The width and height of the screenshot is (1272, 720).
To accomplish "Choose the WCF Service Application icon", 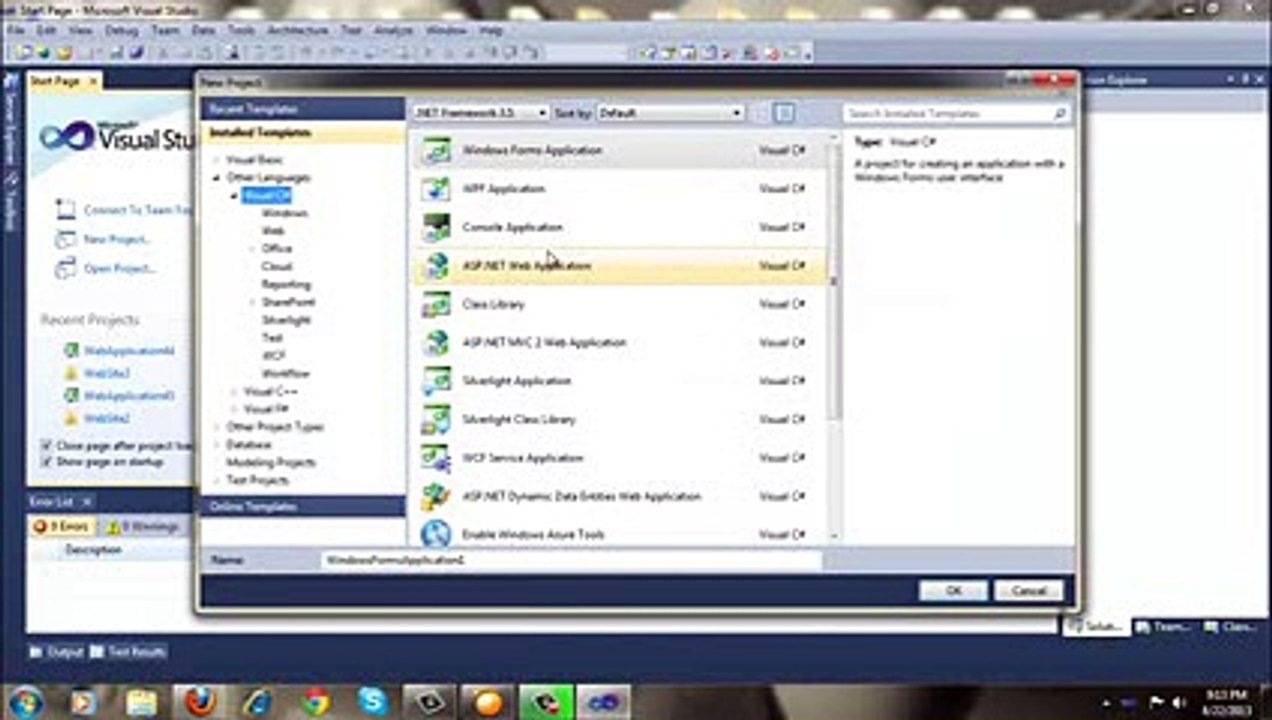I will click(436, 458).
